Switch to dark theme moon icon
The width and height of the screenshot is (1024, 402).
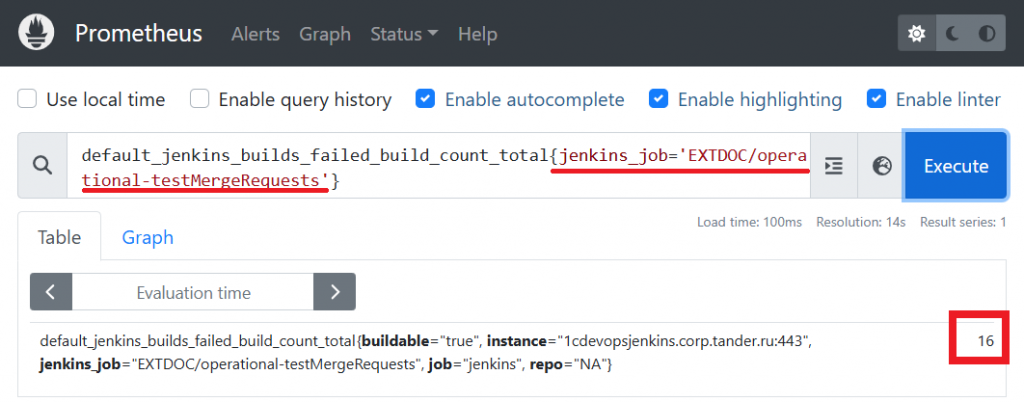(952, 33)
